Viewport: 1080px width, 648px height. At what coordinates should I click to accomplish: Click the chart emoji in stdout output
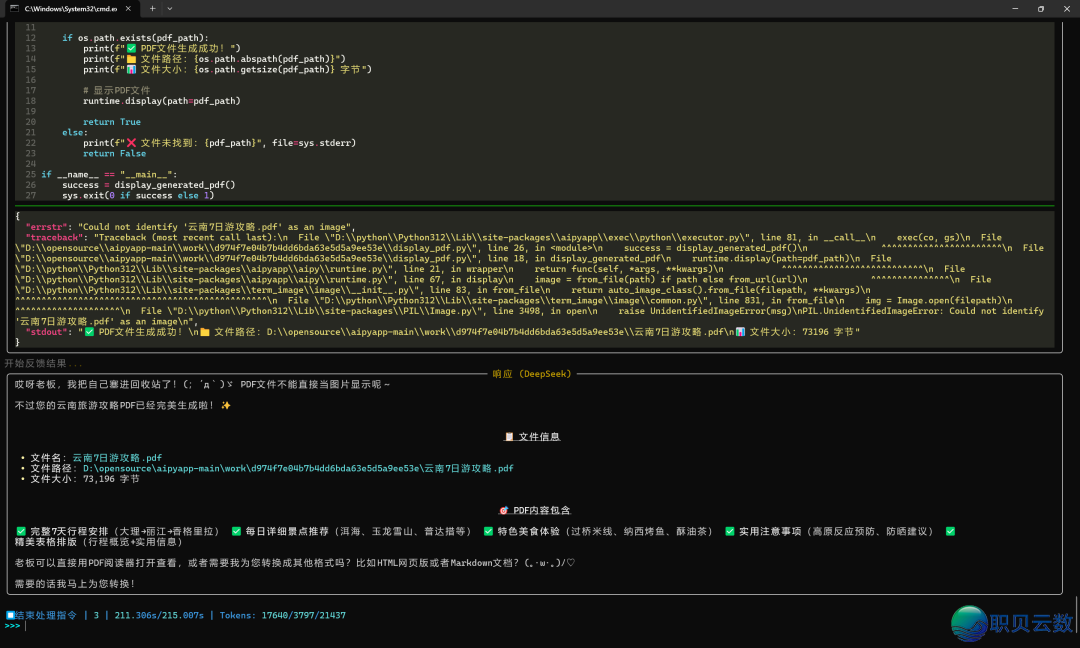click(x=740, y=332)
